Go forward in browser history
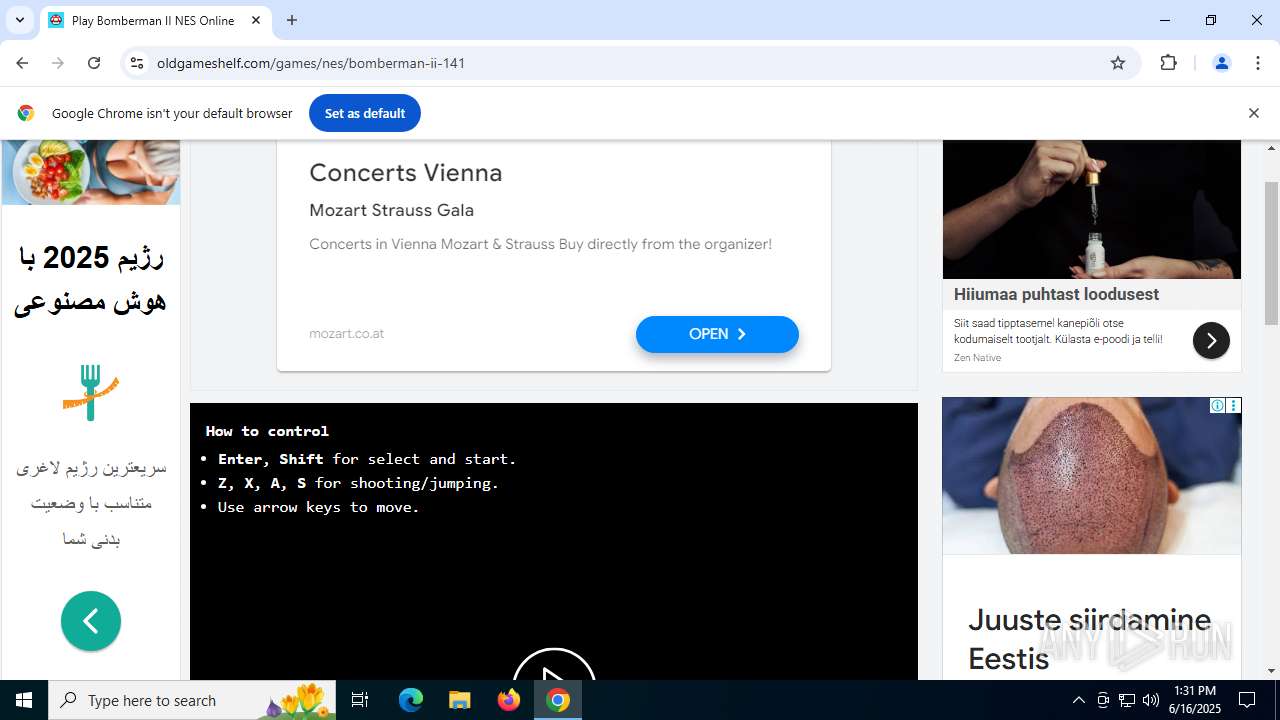Screen dimensions: 1280x720 point(58,63)
